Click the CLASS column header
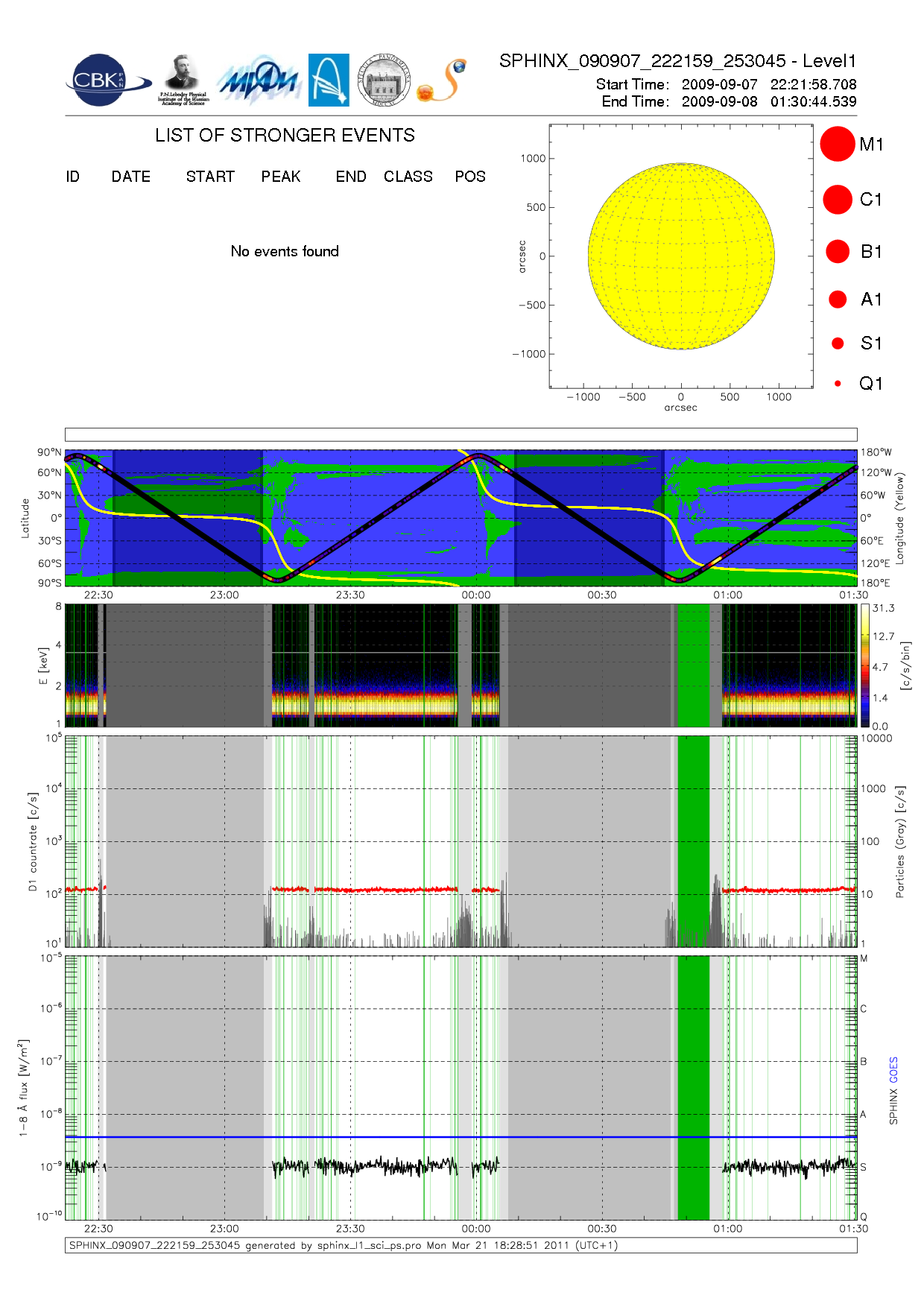 408,177
